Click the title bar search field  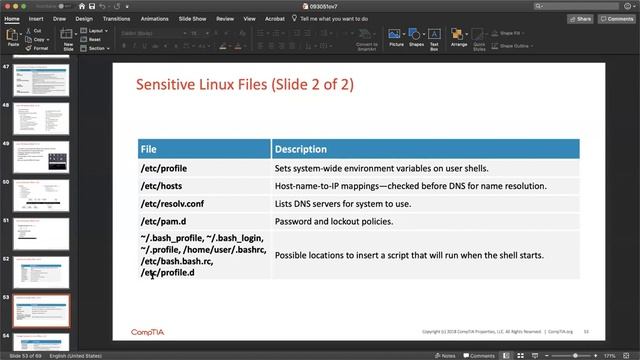(x=576, y=6)
